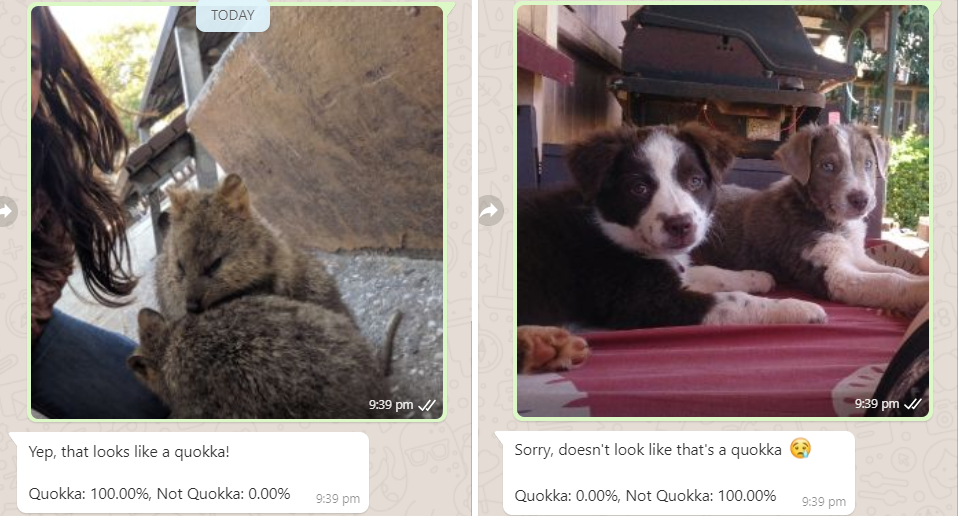Click the 9:39 pm time on the 'Yep' reply
Screen dimensions: 958x516
click(x=338, y=499)
